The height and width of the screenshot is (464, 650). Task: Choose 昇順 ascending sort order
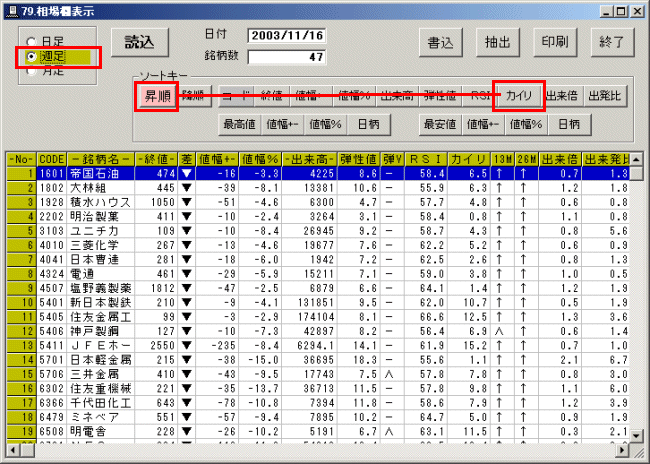click(x=157, y=96)
